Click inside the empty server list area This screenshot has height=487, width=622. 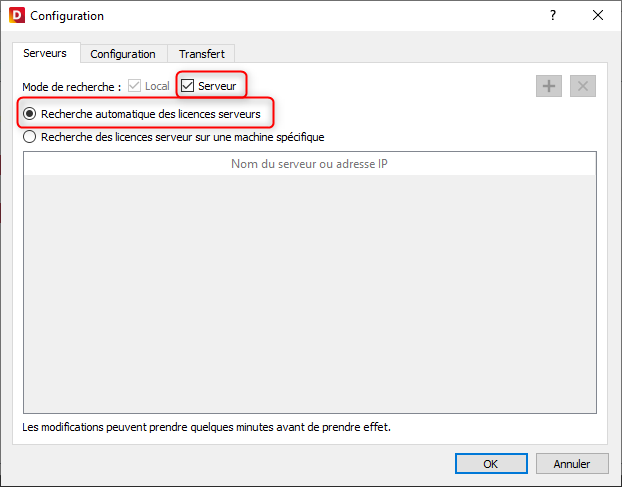[x=309, y=293]
